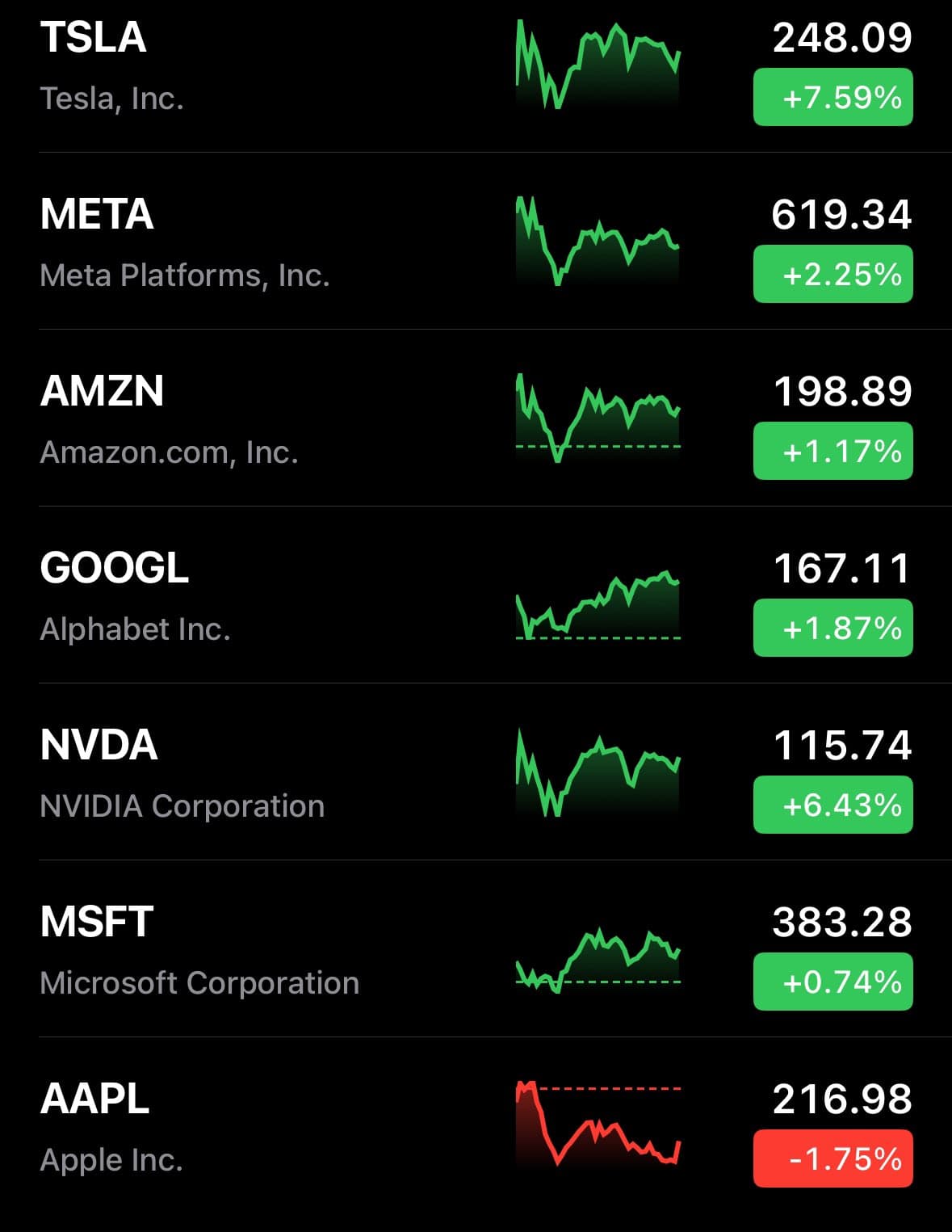952x1232 pixels.
Task: Toggle the MSFT +0.74% change badge
Action: tap(832, 982)
